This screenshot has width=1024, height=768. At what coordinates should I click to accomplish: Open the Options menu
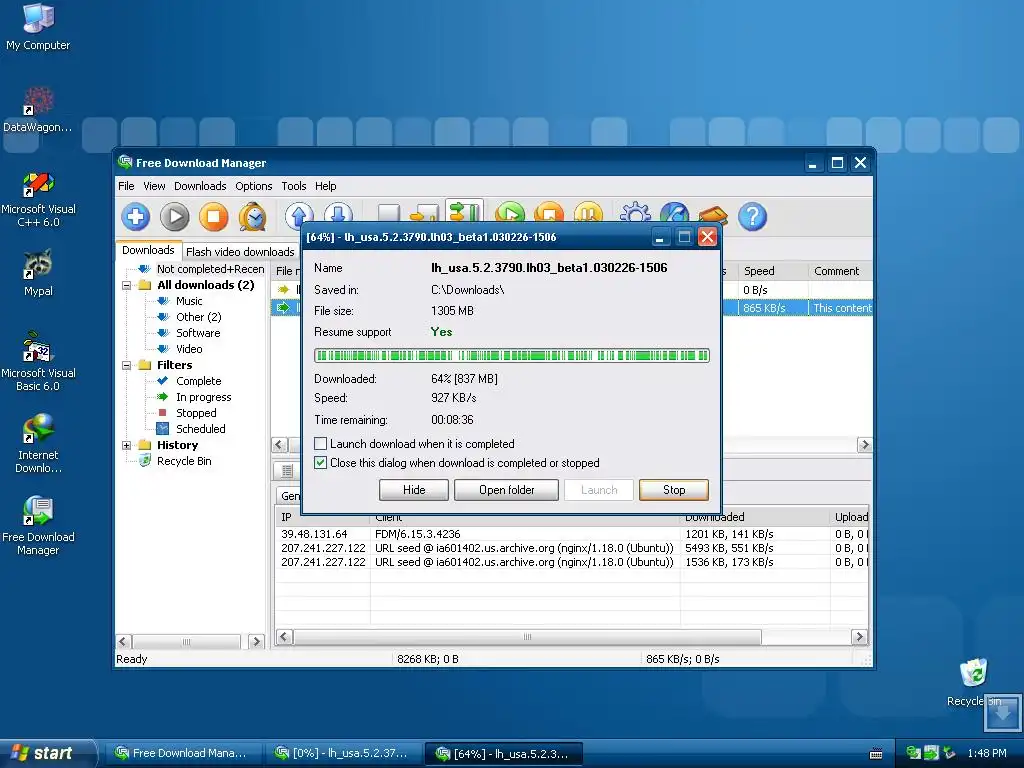(253, 186)
